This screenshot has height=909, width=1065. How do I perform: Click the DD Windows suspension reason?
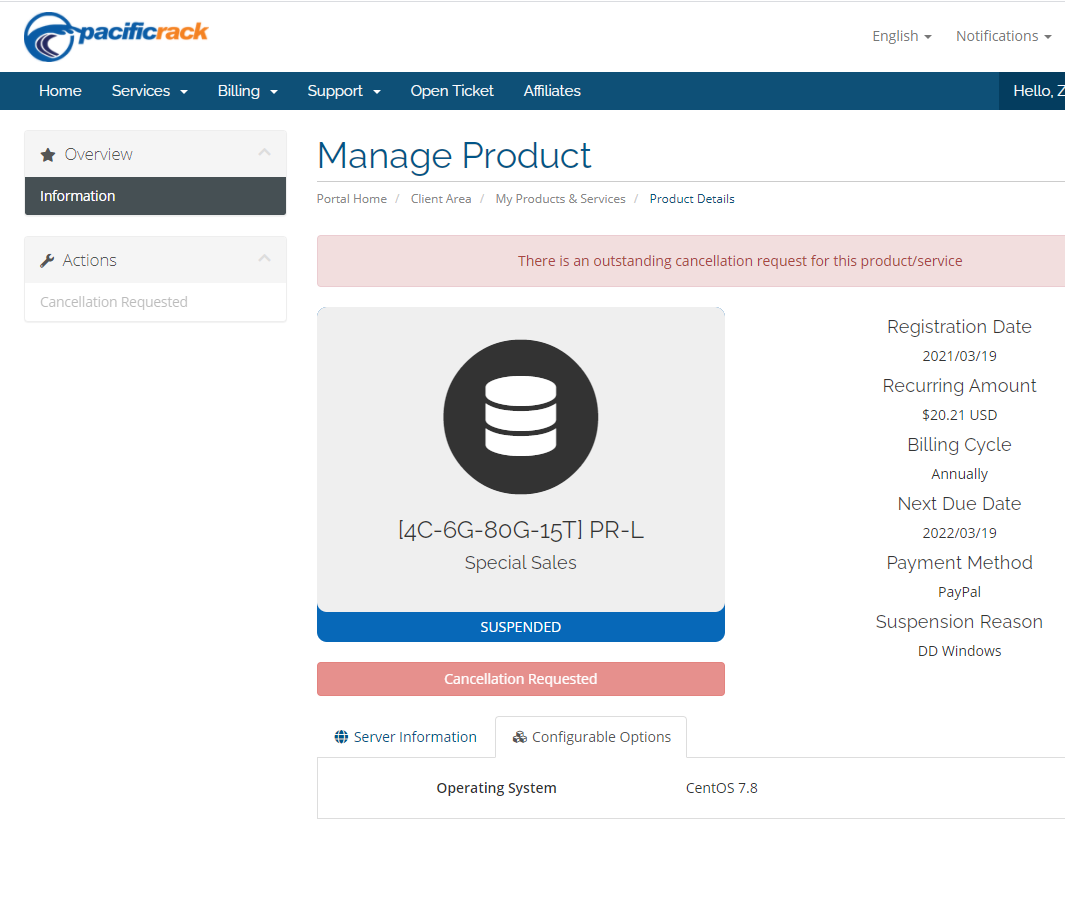click(959, 652)
